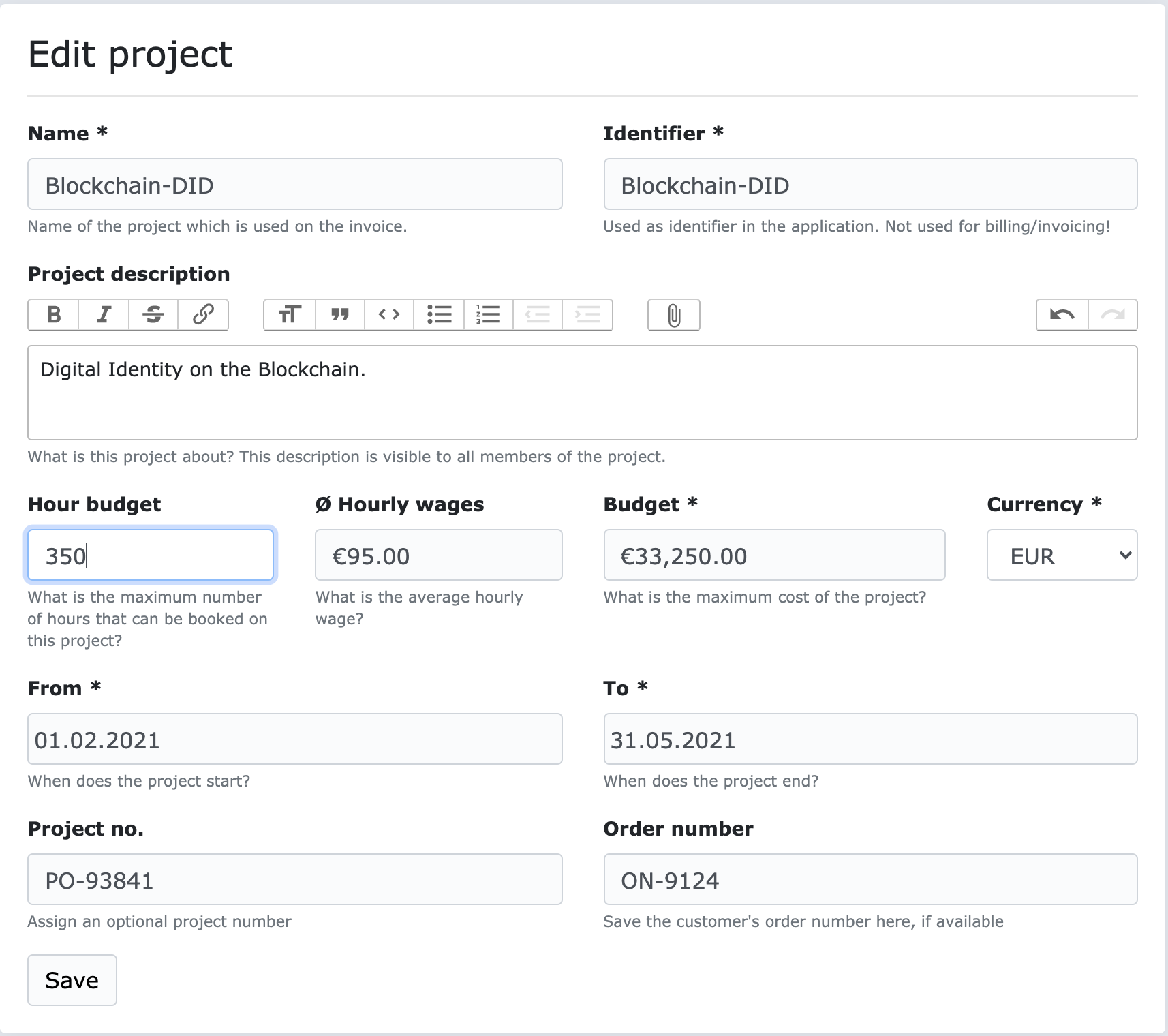Click the Order number field
The width and height of the screenshot is (1168, 1036).
(x=870, y=879)
